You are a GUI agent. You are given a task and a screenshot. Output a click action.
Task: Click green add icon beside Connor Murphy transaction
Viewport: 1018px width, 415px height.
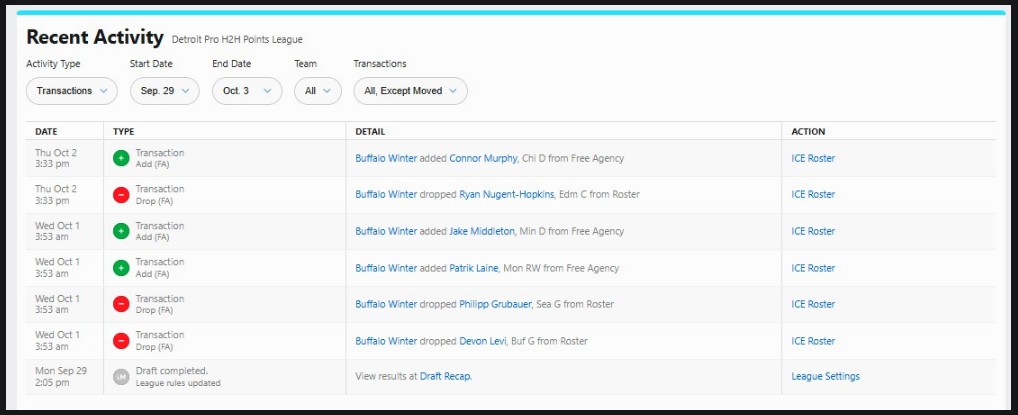tap(121, 158)
